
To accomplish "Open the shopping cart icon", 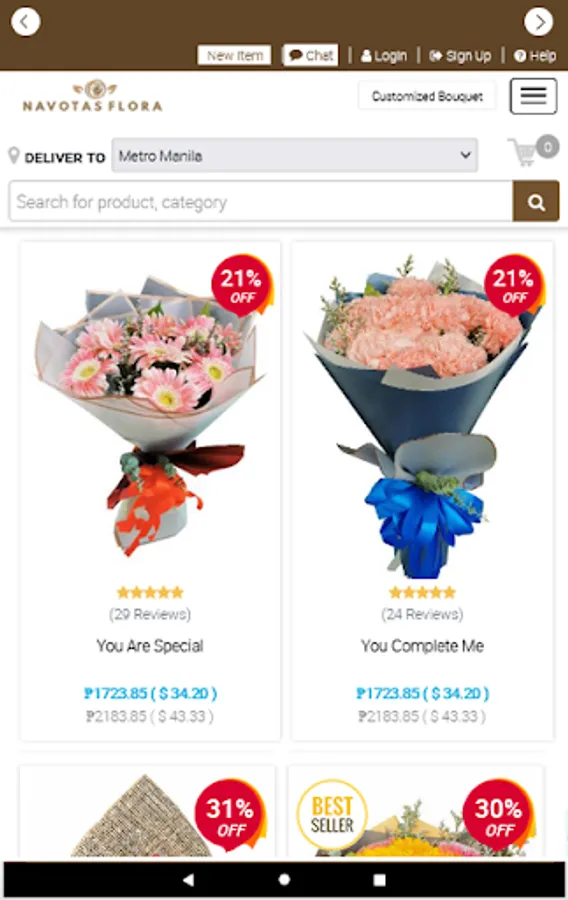I will pyautogui.click(x=523, y=153).
